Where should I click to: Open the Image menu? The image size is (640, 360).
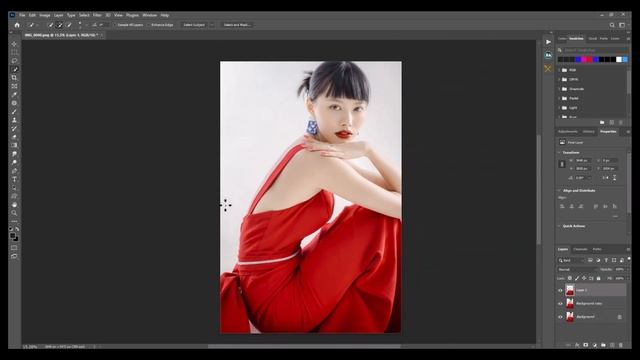[x=45, y=15]
